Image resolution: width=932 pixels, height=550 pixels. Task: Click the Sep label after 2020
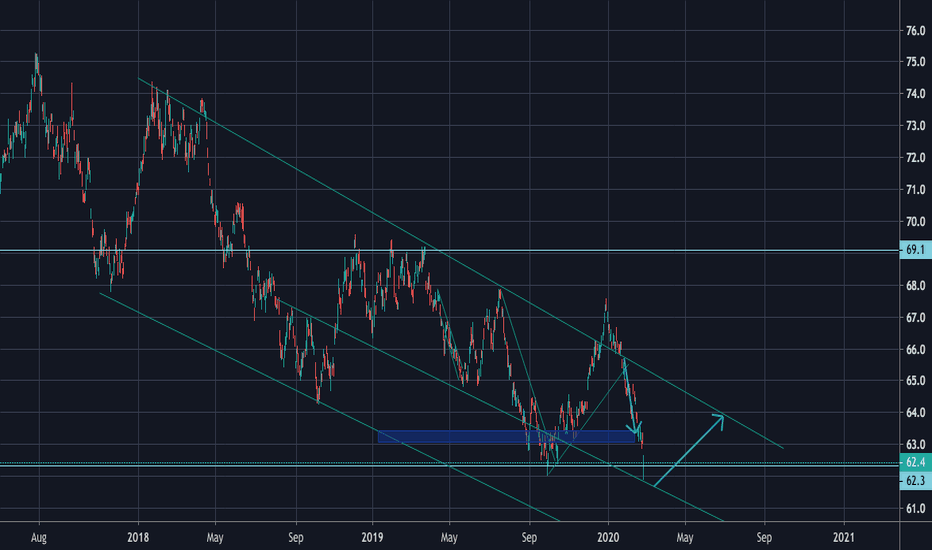[x=764, y=538]
